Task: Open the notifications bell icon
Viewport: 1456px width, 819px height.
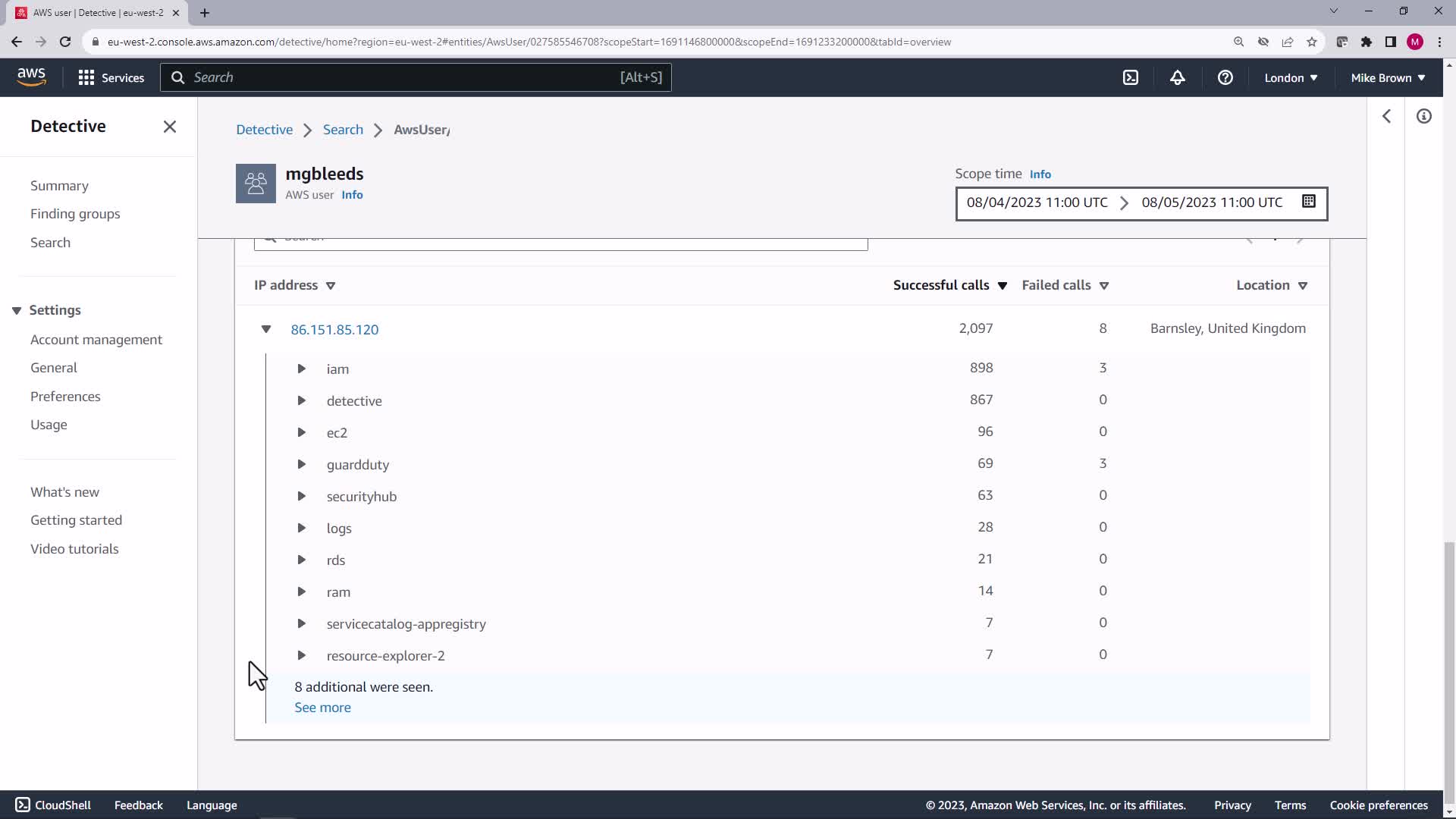Action: click(1177, 77)
